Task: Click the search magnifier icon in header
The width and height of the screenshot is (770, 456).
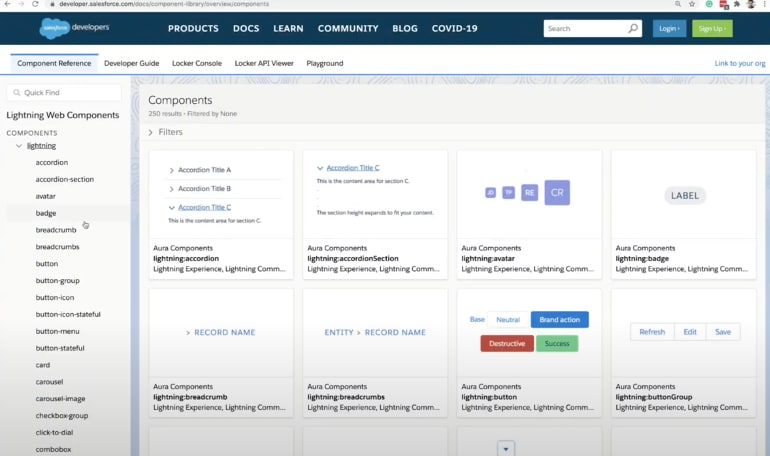Action: tap(633, 28)
